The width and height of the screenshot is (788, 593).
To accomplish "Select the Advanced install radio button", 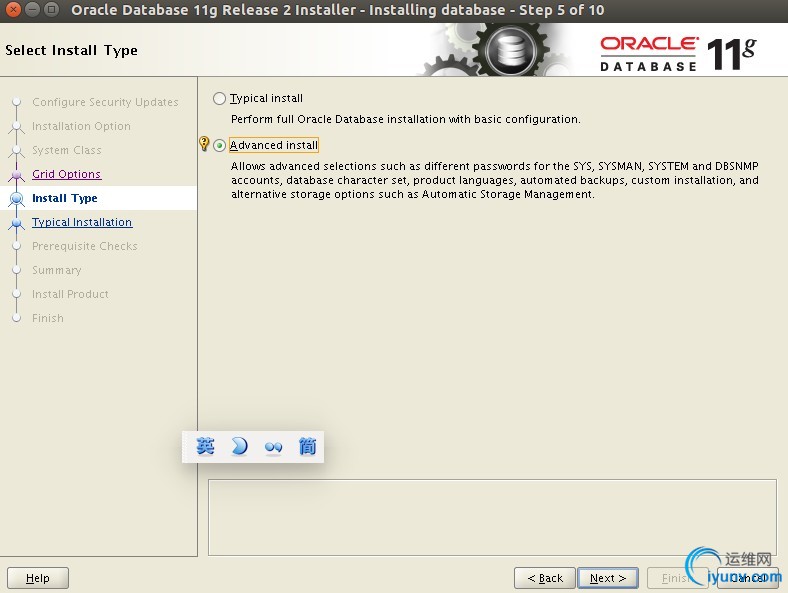I will [219, 145].
